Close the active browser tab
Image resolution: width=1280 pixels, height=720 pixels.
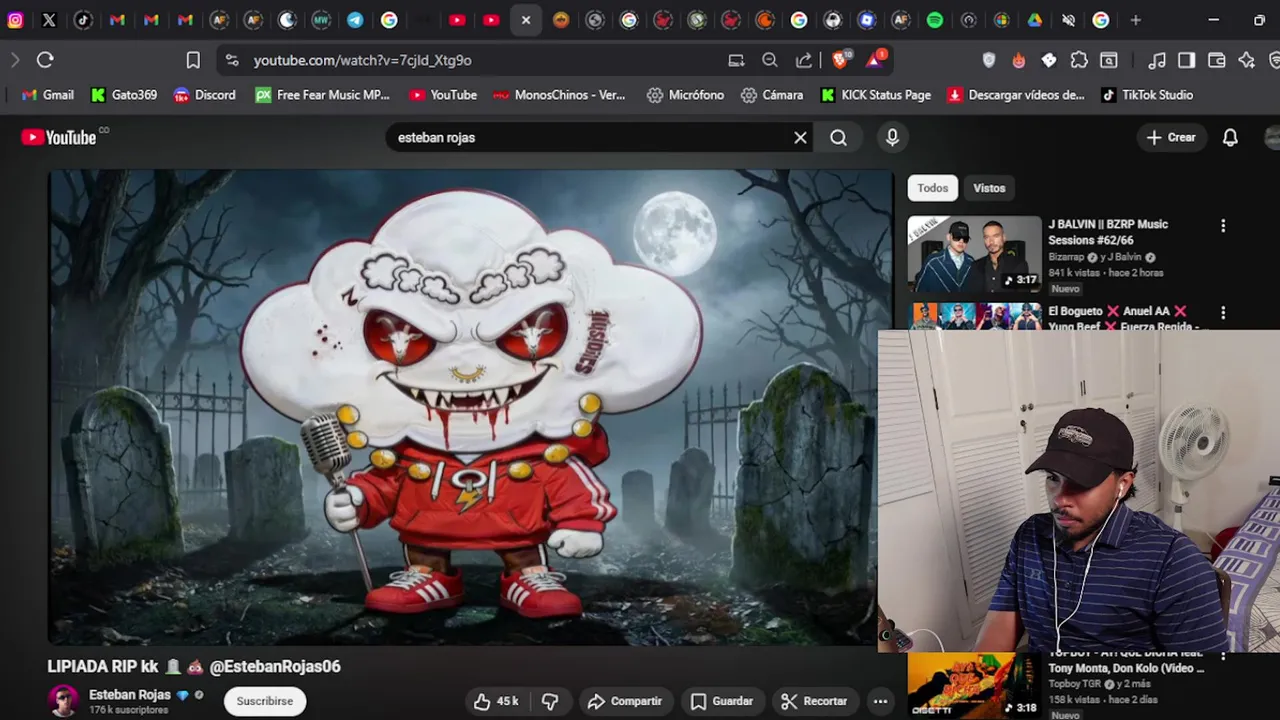tap(525, 20)
